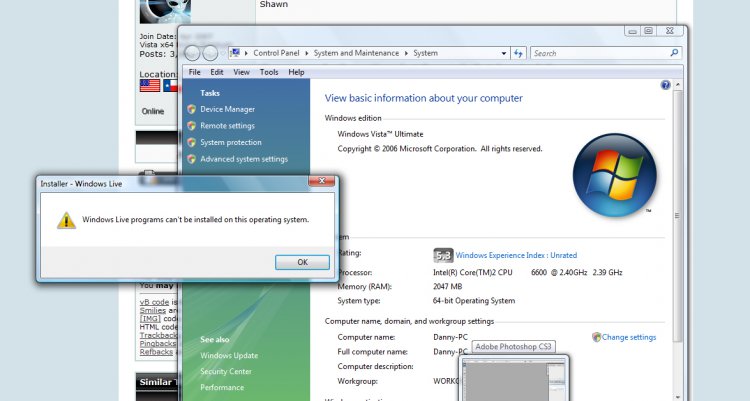Open Advanced system settings link
This screenshot has width=750, height=401.
(244, 159)
